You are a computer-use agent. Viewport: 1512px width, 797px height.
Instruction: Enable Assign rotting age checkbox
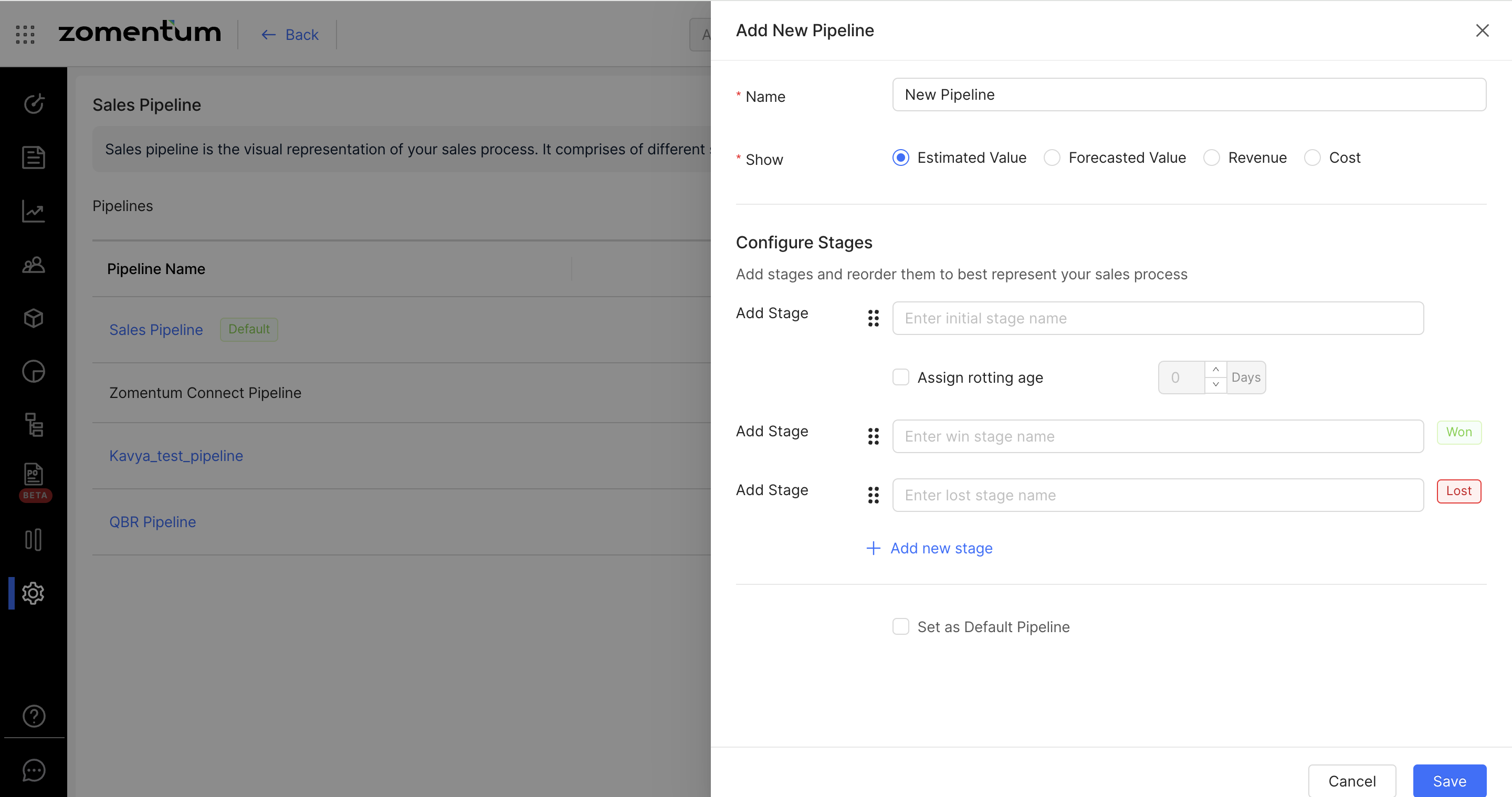click(x=900, y=377)
